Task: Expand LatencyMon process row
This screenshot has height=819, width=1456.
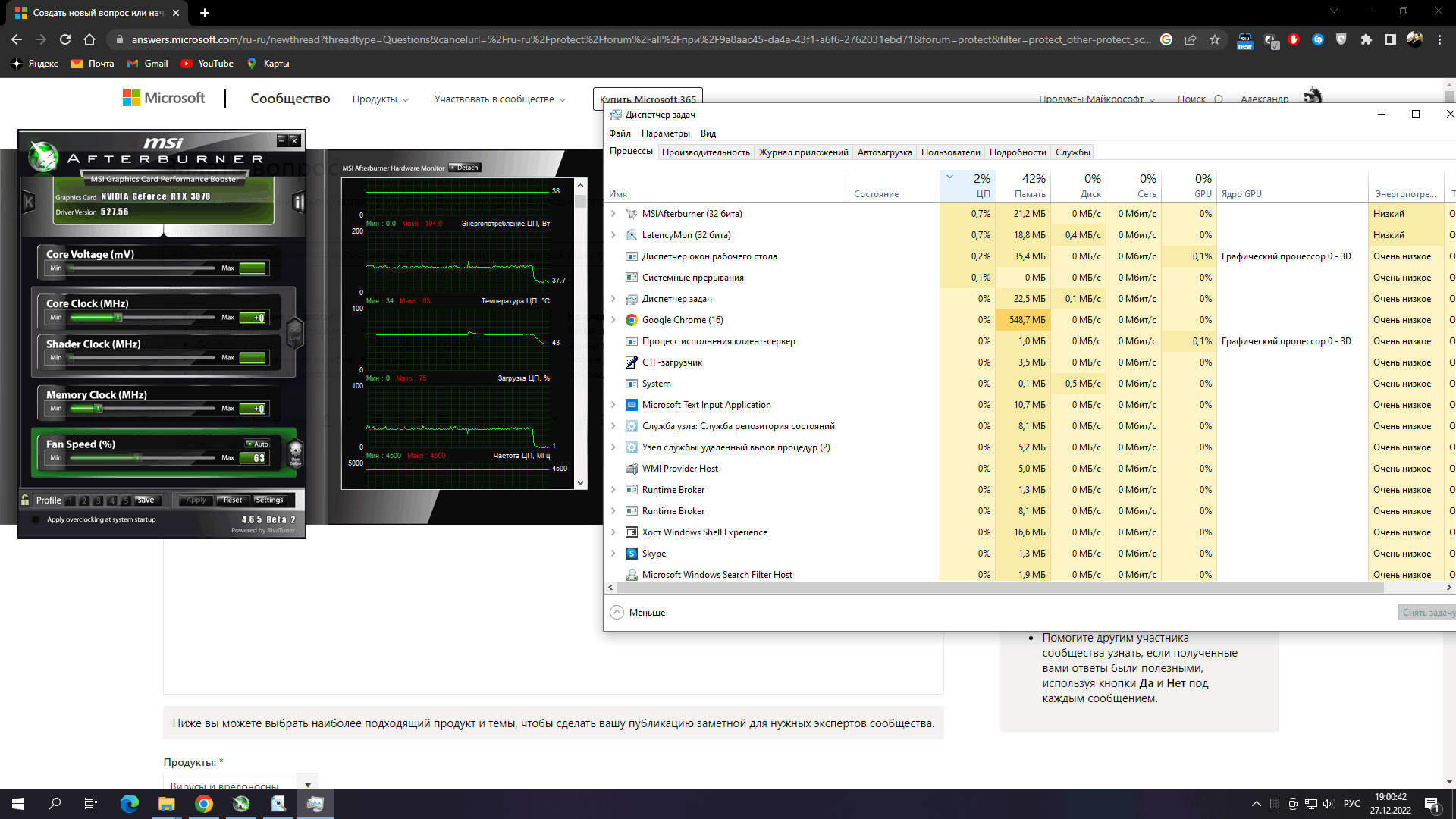Action: pyautogui.click(x=613, y=235)
